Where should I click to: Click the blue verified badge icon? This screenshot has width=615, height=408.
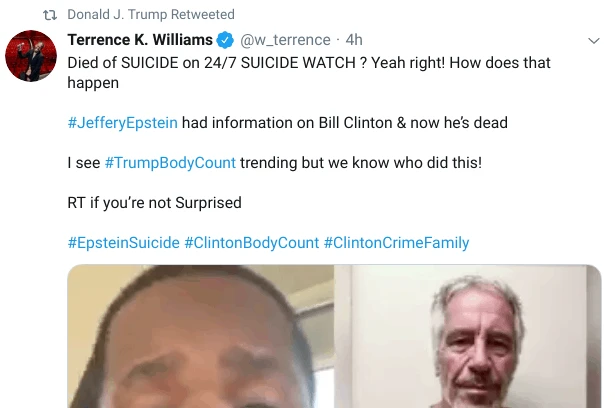(x=226, y=40)
